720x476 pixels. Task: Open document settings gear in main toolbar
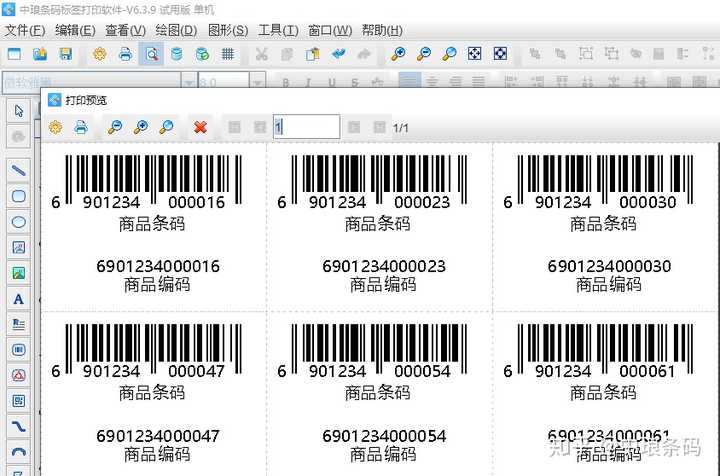[x=100, y=54]
